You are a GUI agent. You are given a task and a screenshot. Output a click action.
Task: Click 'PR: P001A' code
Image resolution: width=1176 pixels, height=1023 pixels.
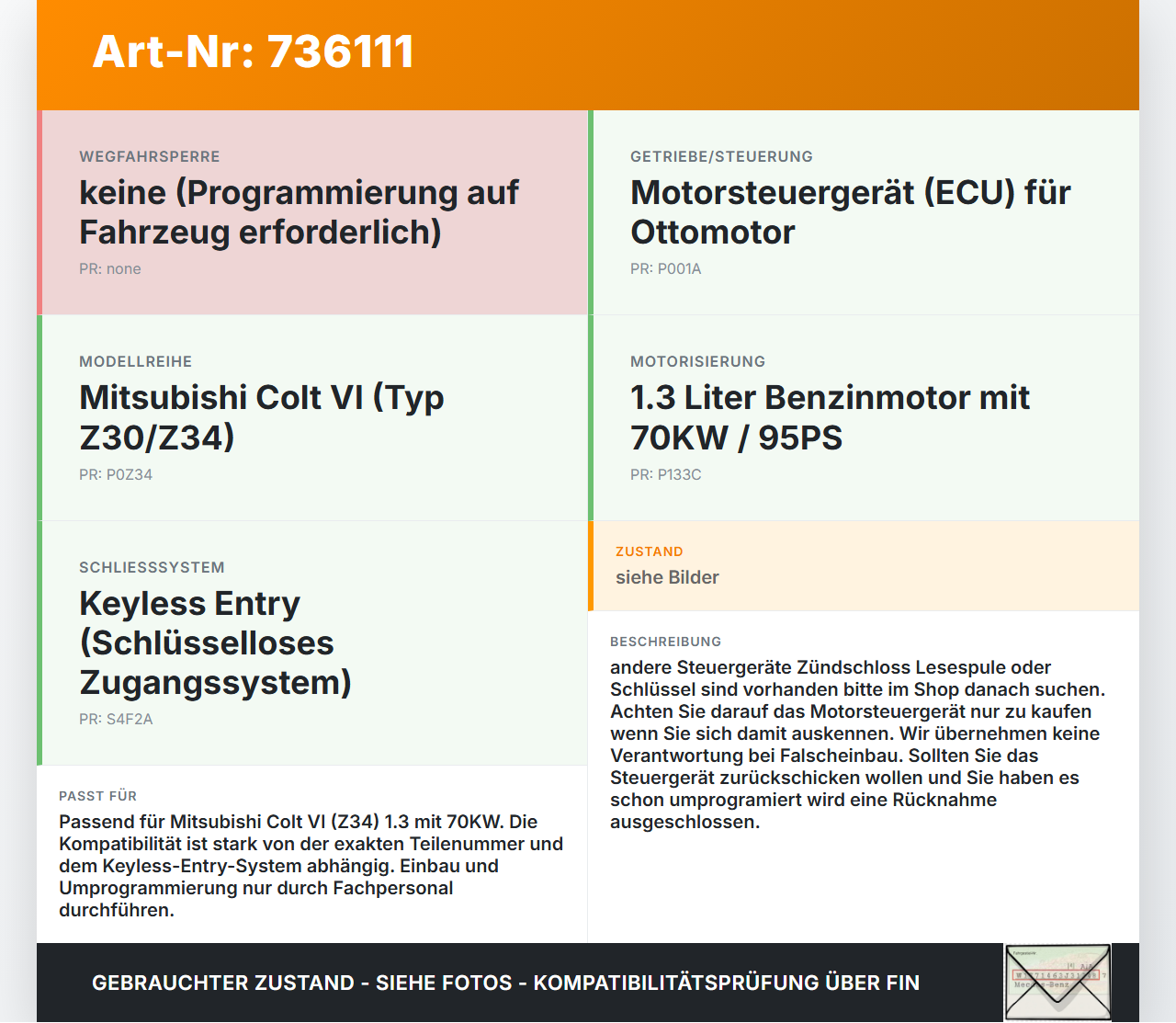point(666,269)
